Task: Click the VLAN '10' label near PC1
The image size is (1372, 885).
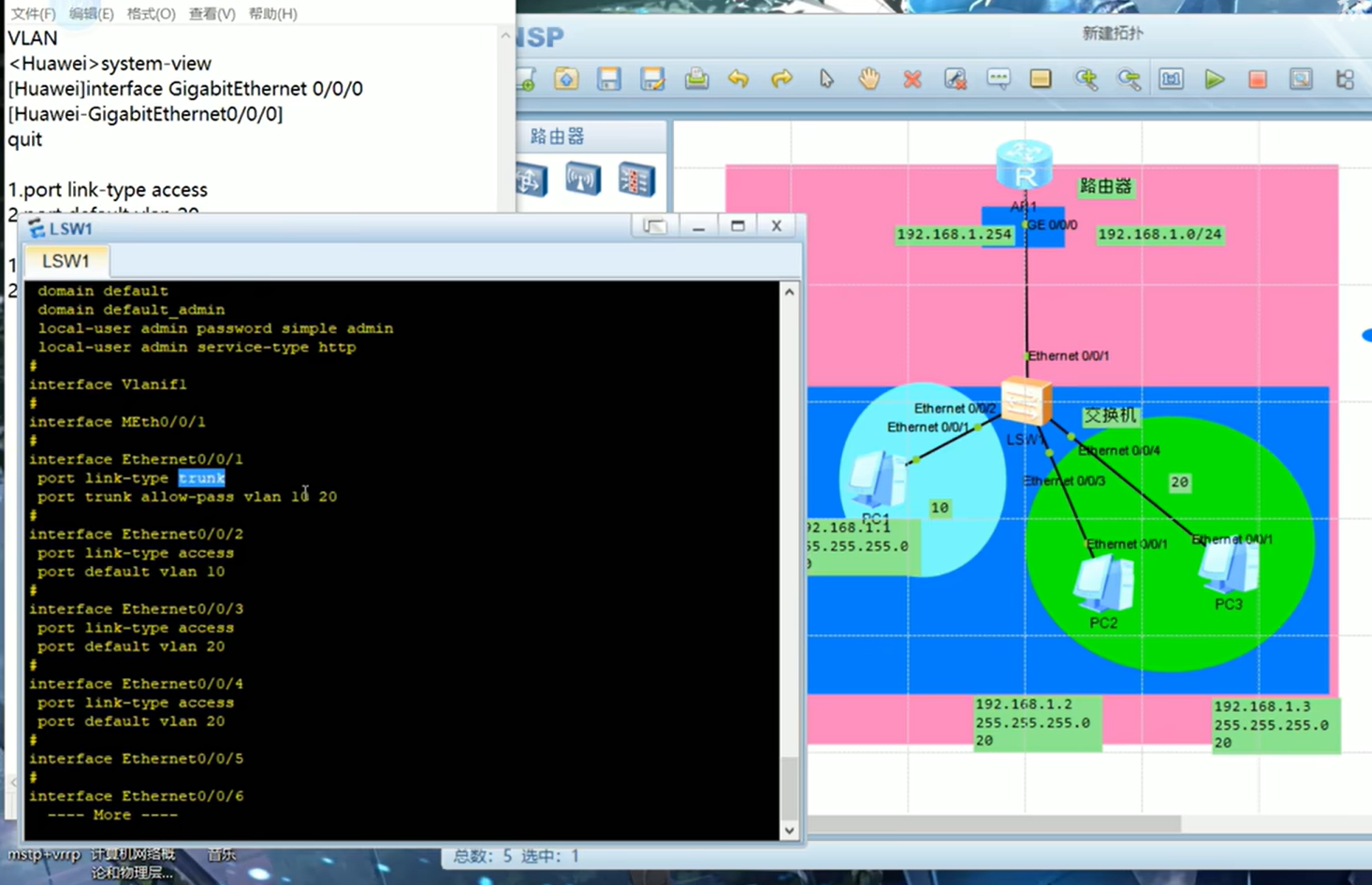Action: coord(940,507)
